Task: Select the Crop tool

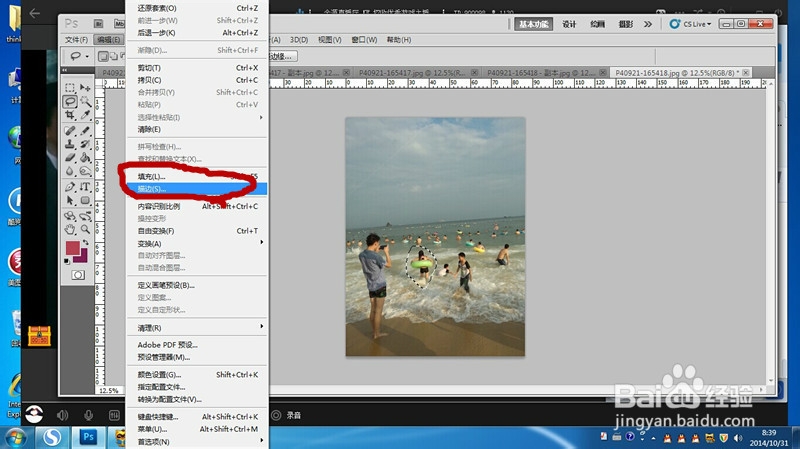Action: pyautogui.click(x=70, y=115)
